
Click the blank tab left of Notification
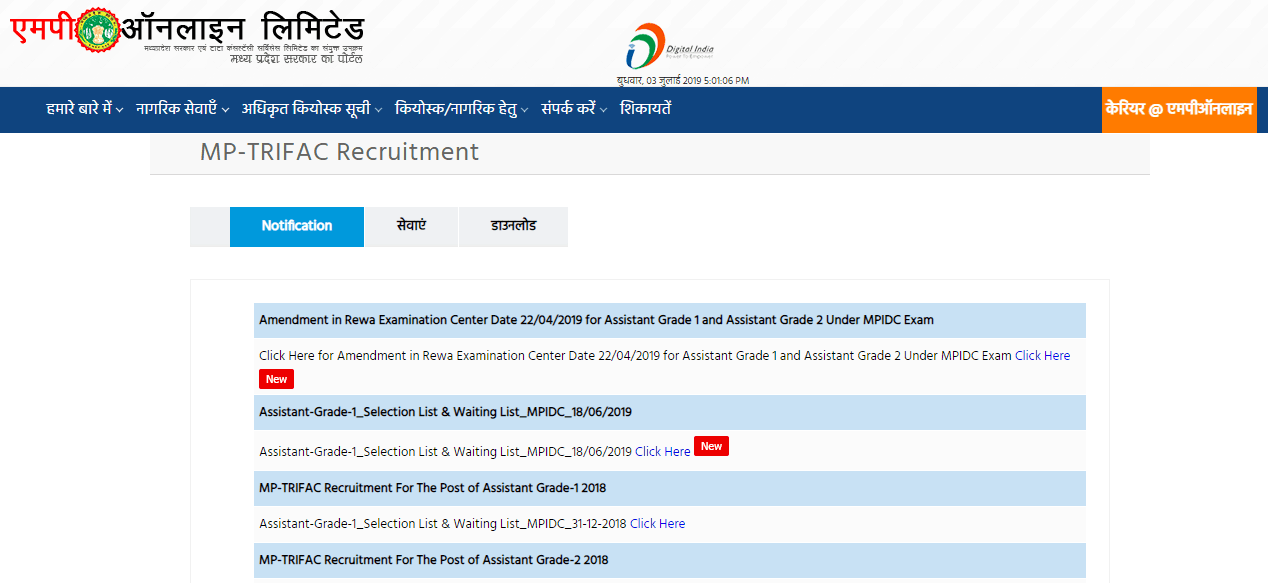[x=210, y=226]
